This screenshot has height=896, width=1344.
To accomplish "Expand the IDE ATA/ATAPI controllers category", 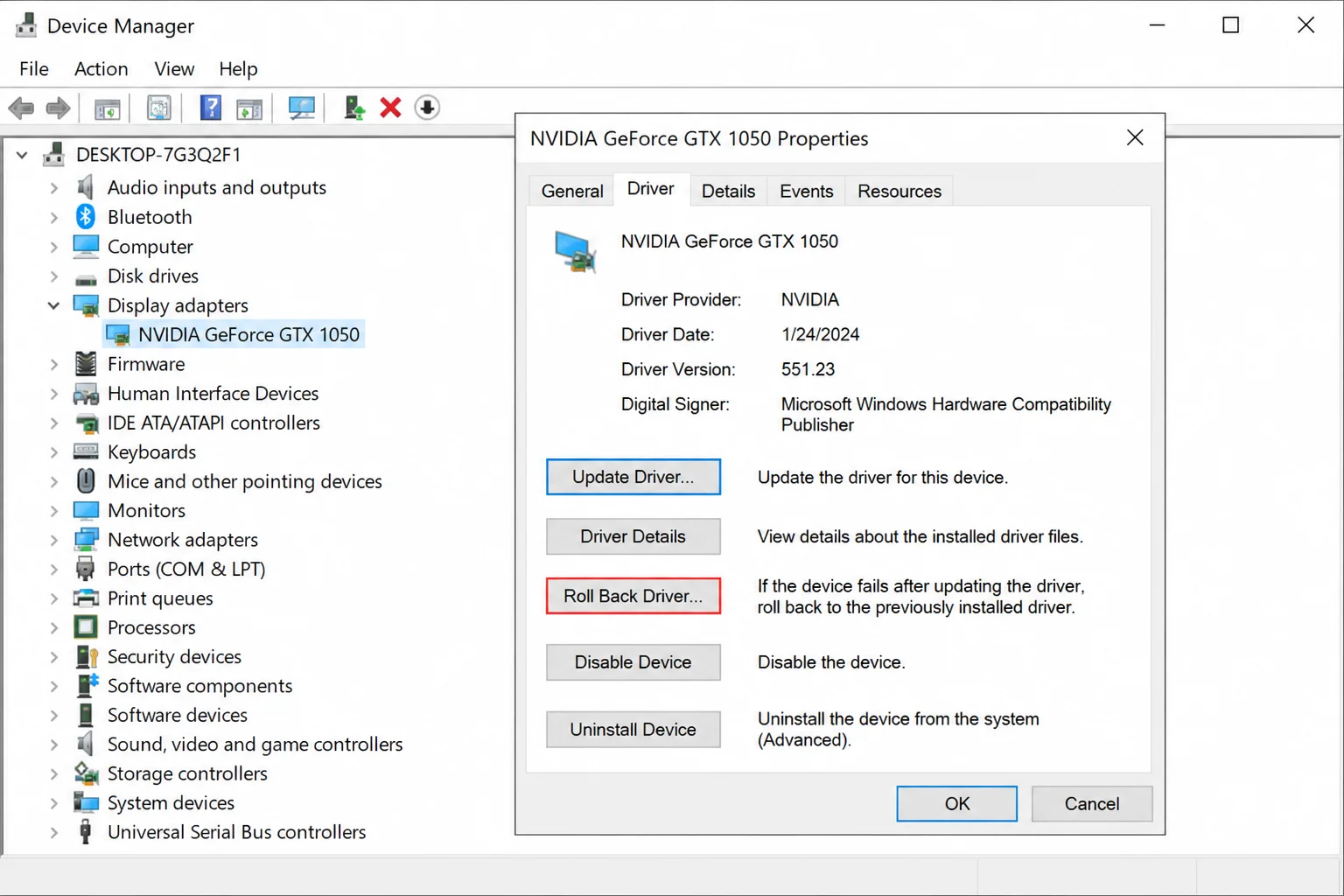I will [x=53, y=423].
